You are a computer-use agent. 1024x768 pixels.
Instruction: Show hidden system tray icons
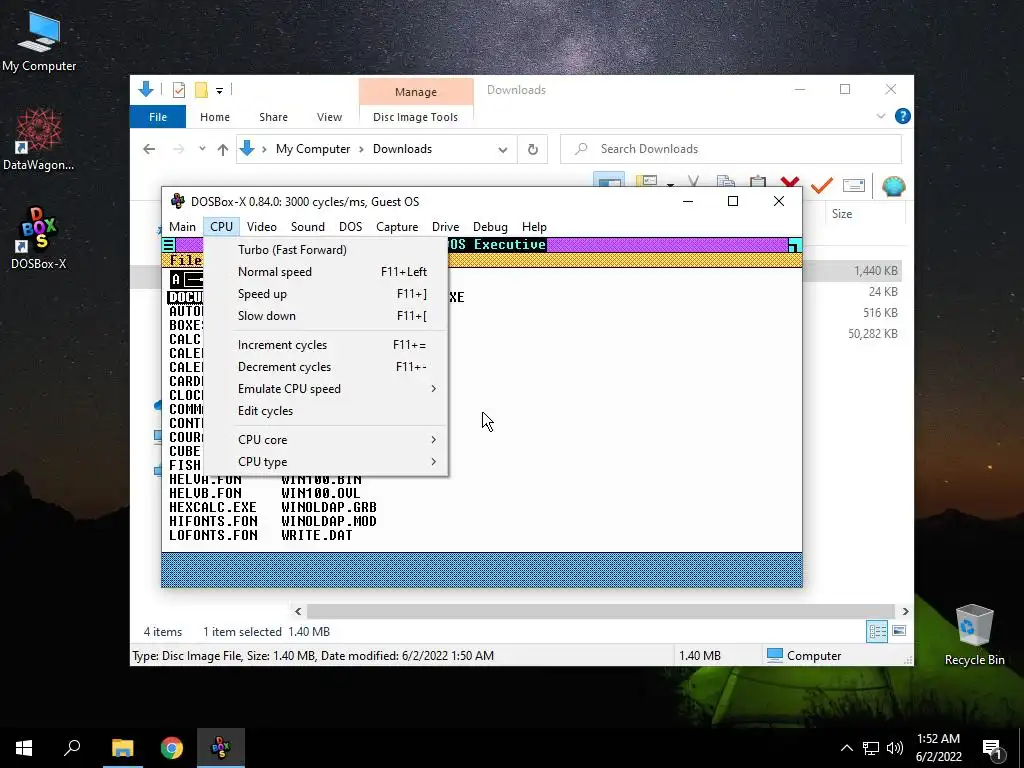pos(846,748)
